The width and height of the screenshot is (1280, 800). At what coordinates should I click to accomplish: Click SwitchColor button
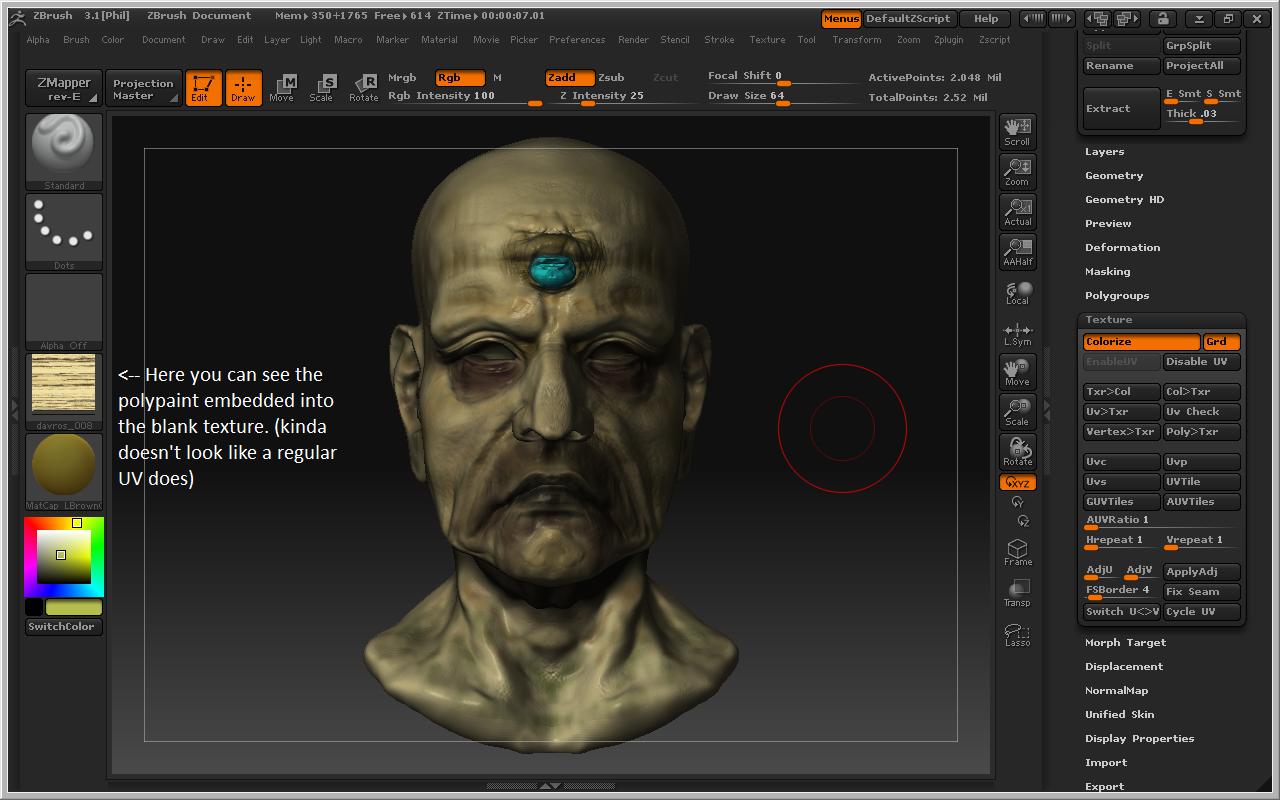[x=63, y=627]
